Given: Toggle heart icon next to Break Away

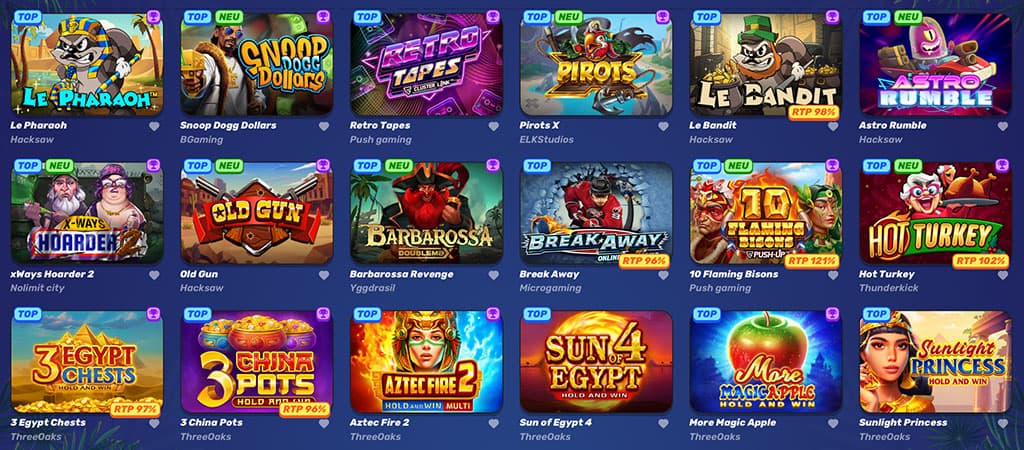Looking at the screenshot, I should [x=664, y=275].
